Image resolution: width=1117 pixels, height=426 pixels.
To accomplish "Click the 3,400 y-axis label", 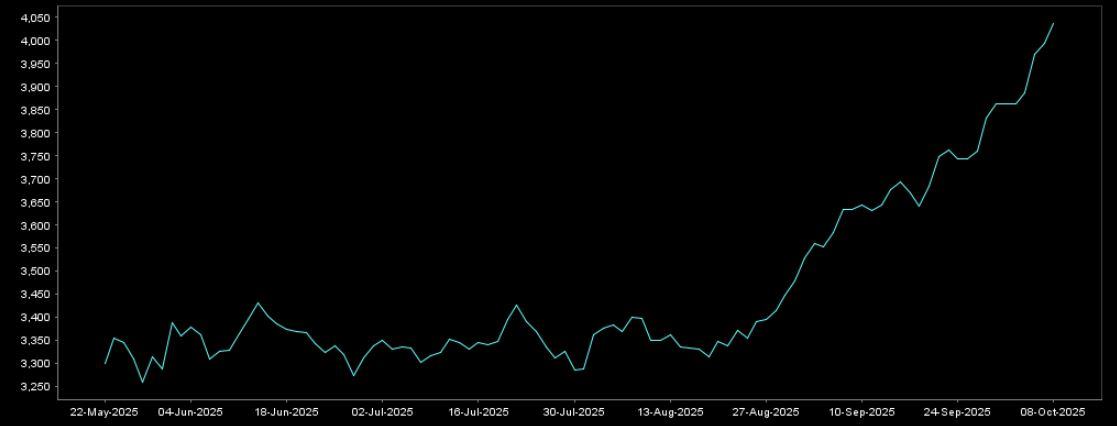I will coord(37,317).
